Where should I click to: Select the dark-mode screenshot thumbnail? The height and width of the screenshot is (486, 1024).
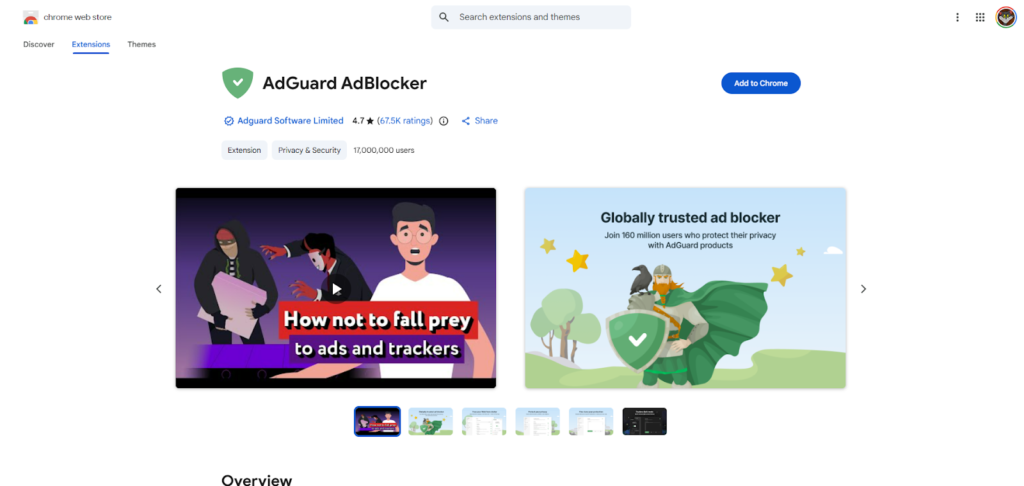(x=645, y=421)
